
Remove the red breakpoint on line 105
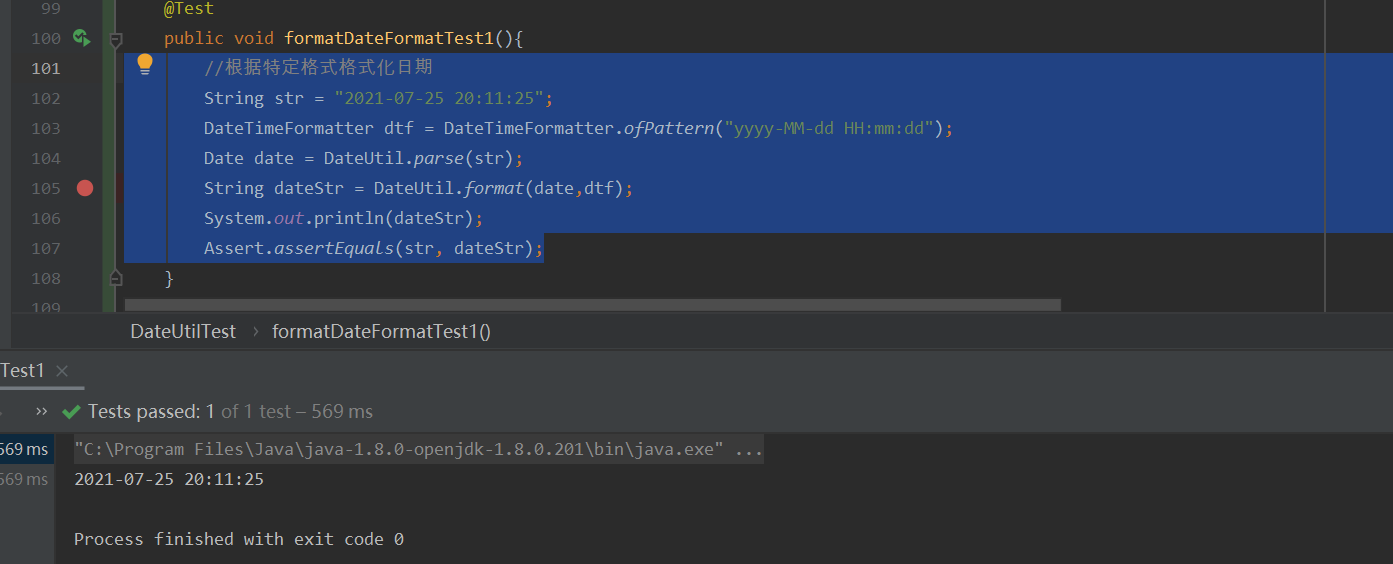tap(85, 188)
